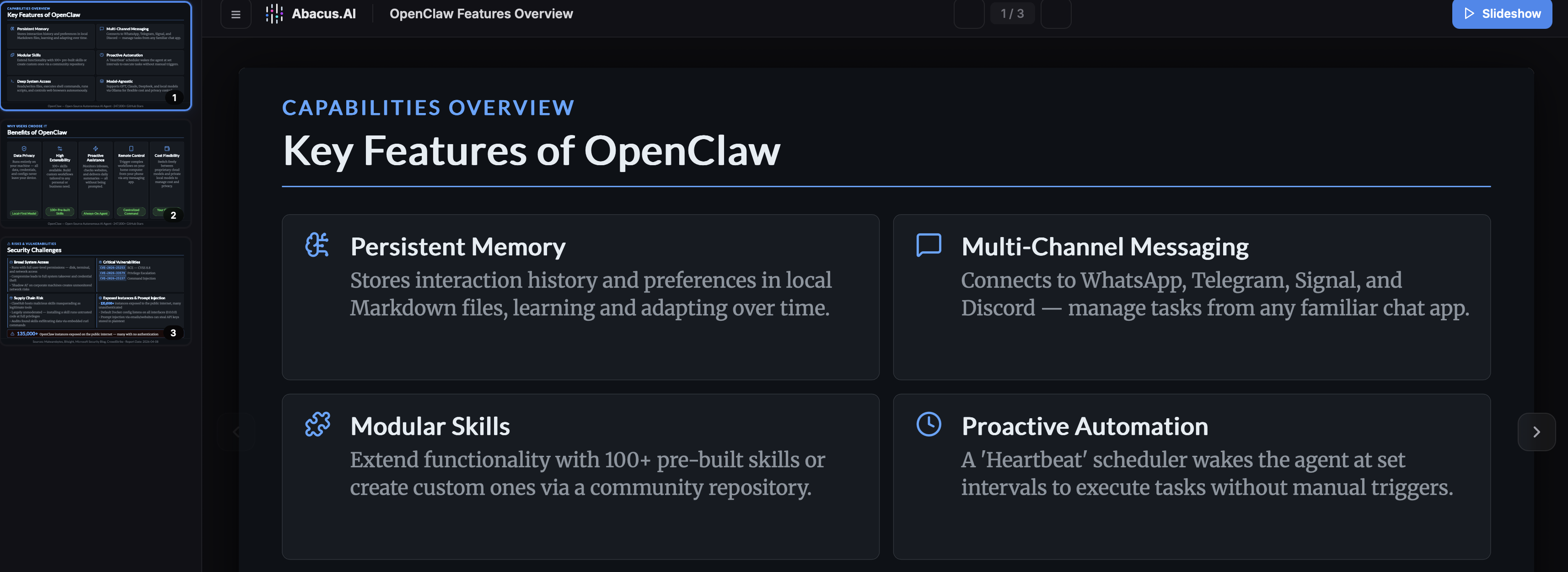Screen dimensions: 1568x572
Task: Click the 1 / 3 page counter
Action: pyautogui.click(x=1012, y=13)
